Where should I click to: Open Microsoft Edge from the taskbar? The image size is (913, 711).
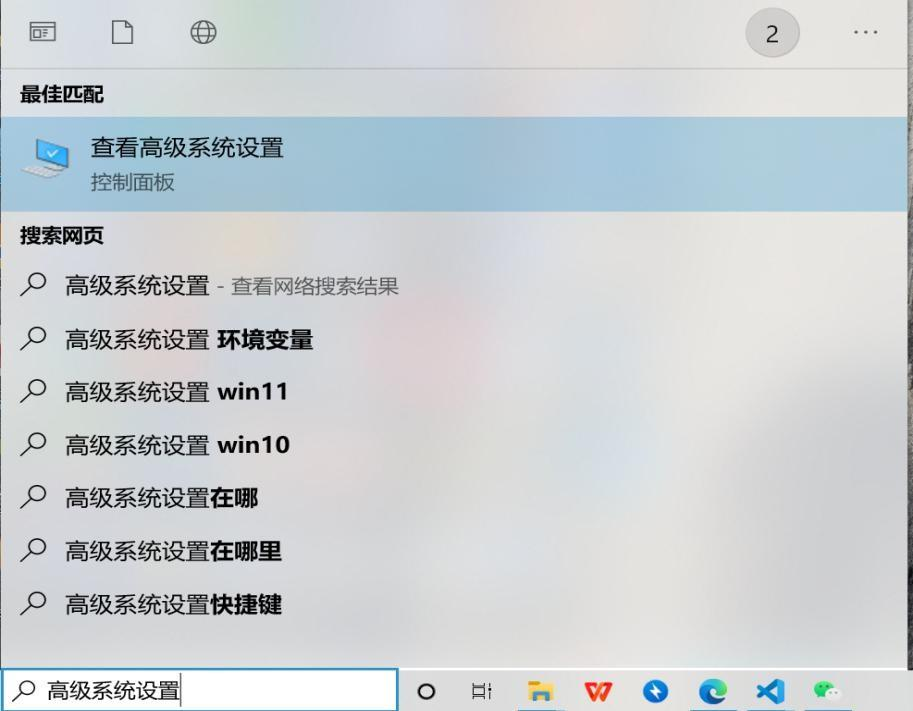[x=713, y=691]
